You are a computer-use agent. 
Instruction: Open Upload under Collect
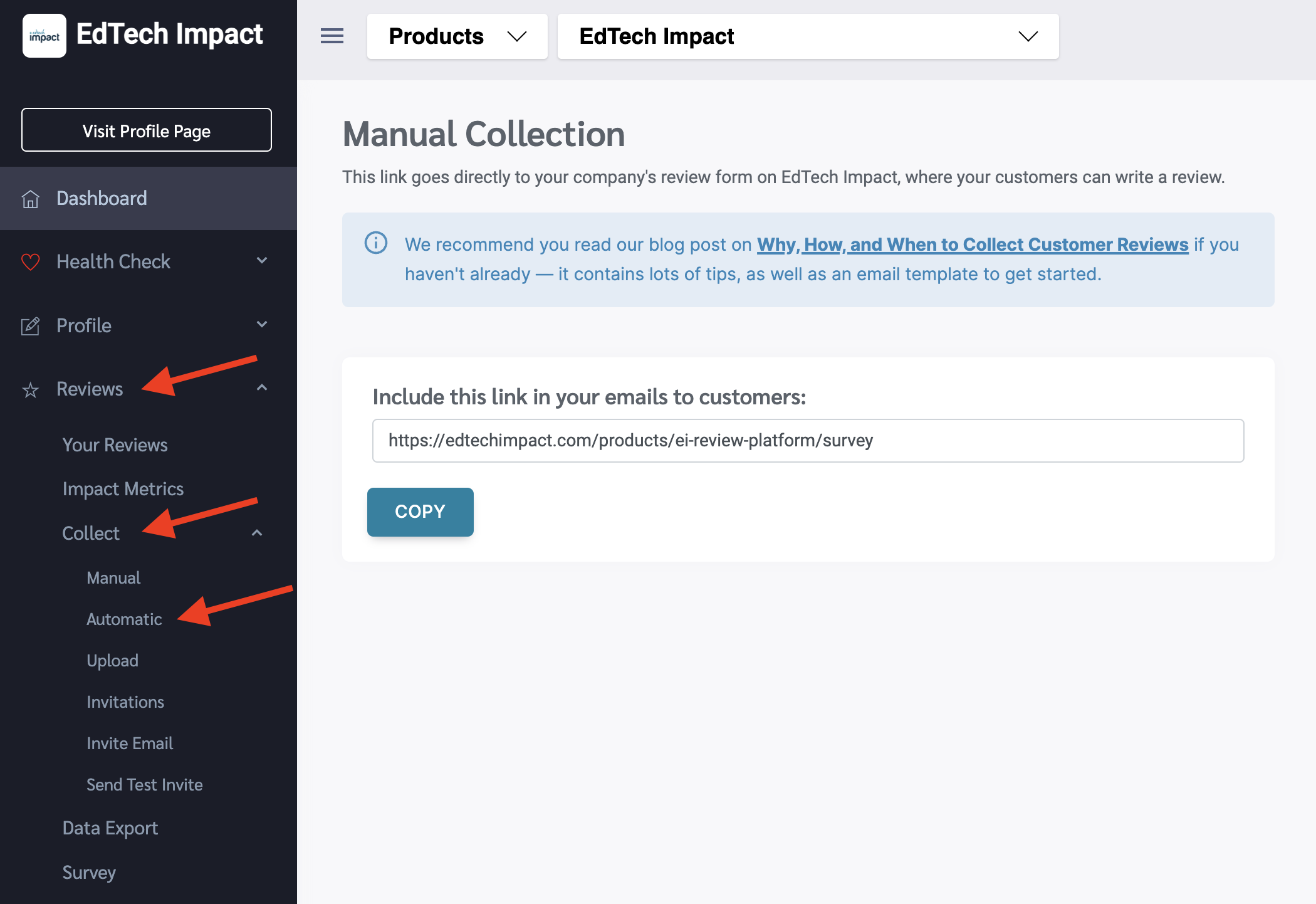[113, 661]
